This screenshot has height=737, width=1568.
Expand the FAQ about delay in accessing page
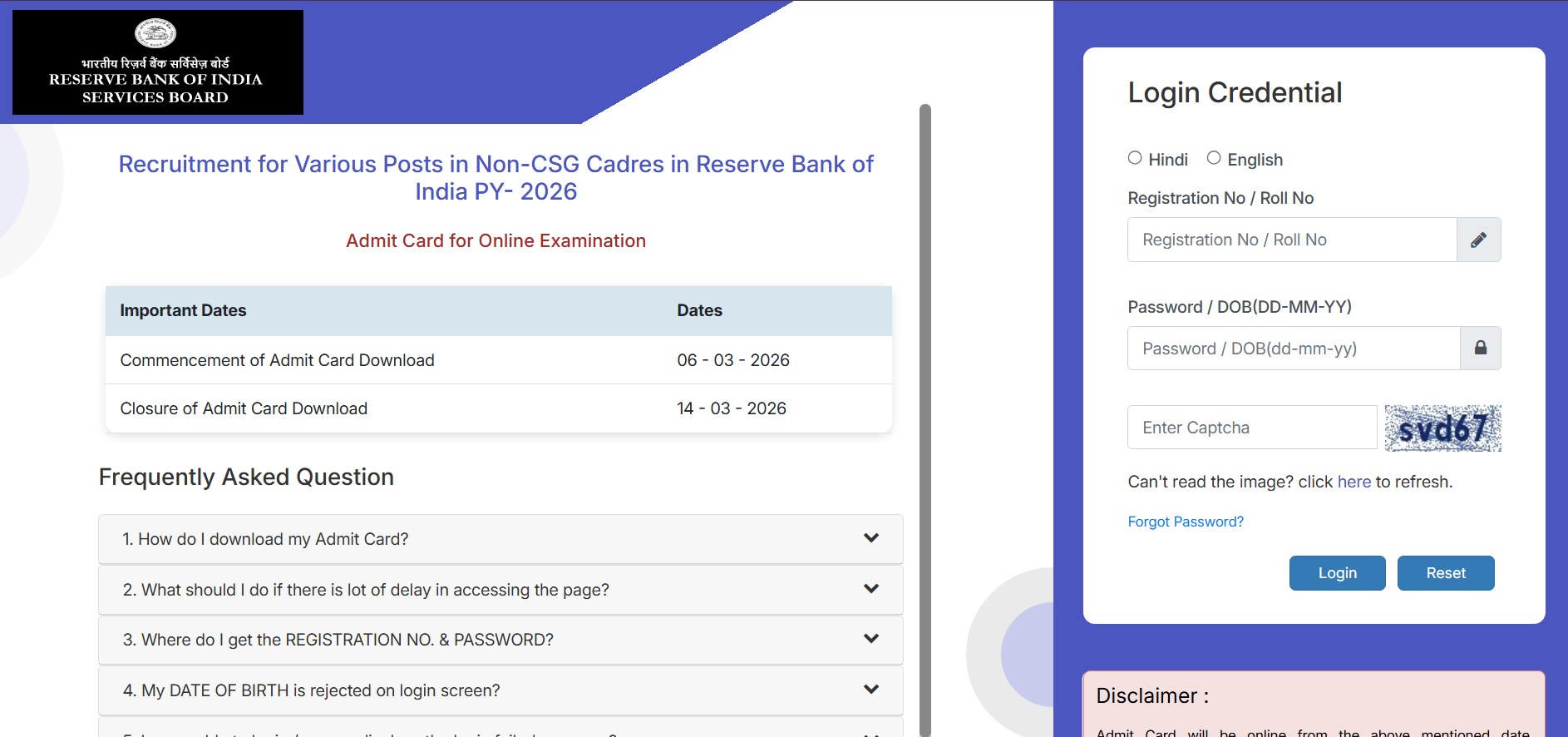tap(366, 590)
